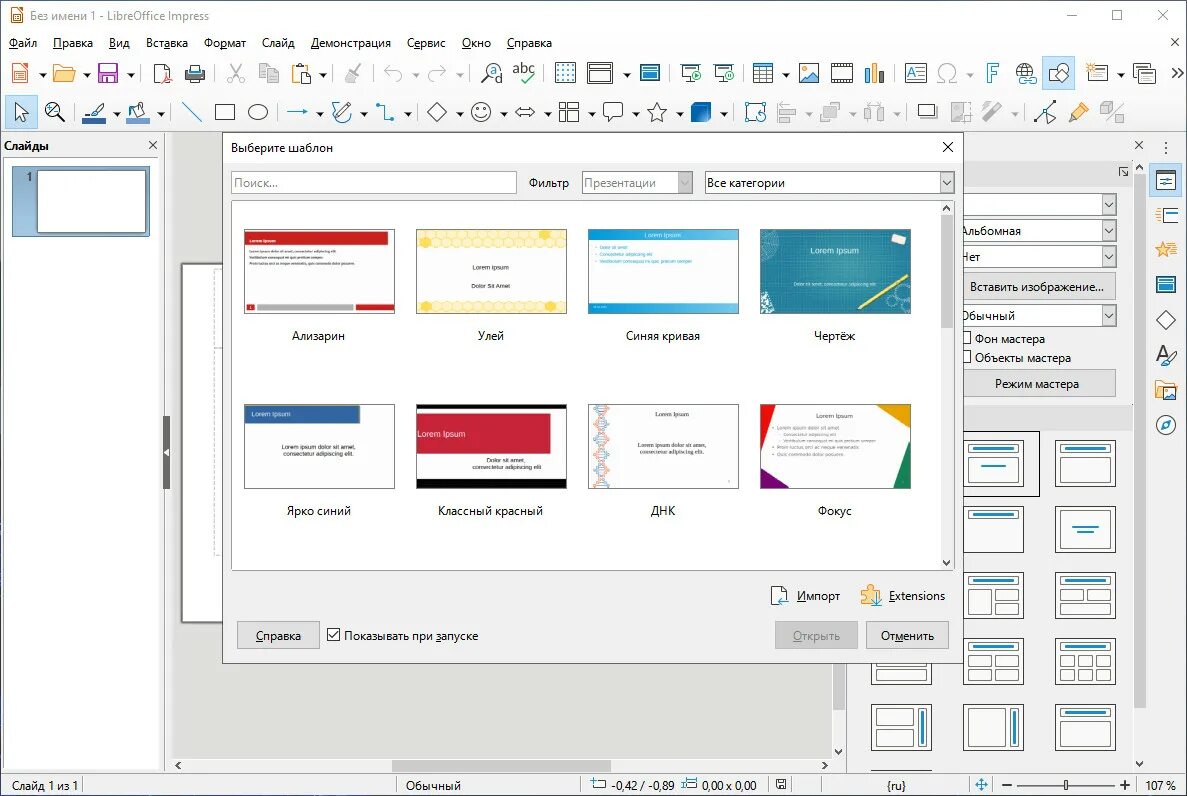Insert image toolbar icon

tap(808, 73)
